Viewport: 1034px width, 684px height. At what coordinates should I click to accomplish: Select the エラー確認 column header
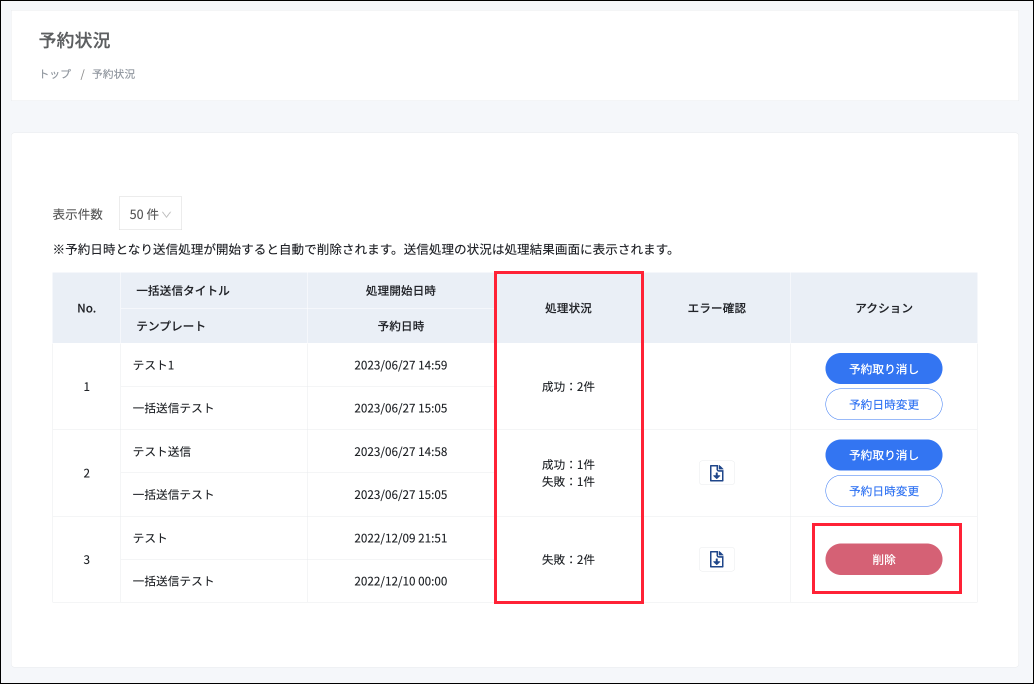[x=716, y=308]
